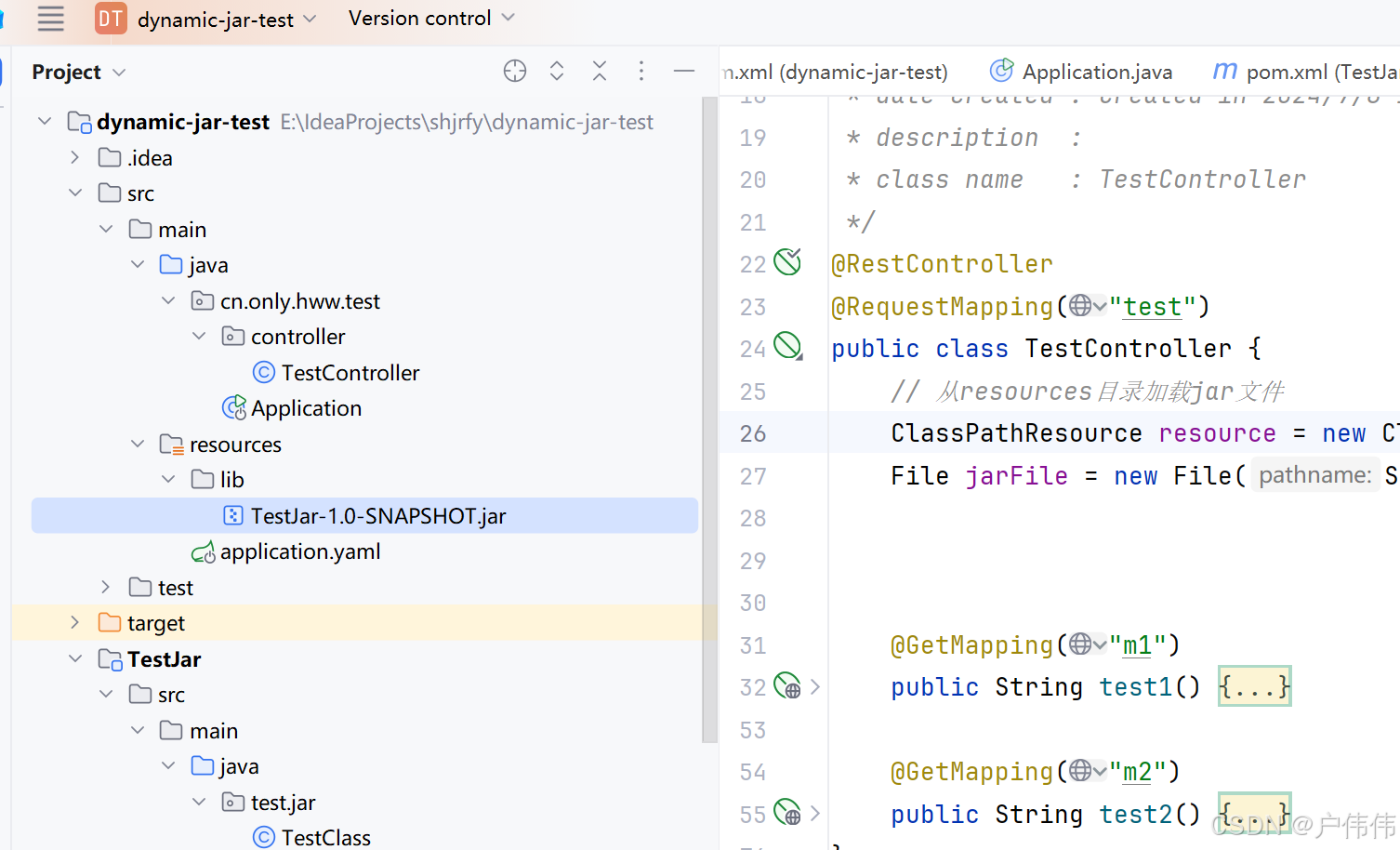Click folded code block {...} of test2
Image resolution: width=1400 pixels, height=850 pixels.
(1254, 814)
